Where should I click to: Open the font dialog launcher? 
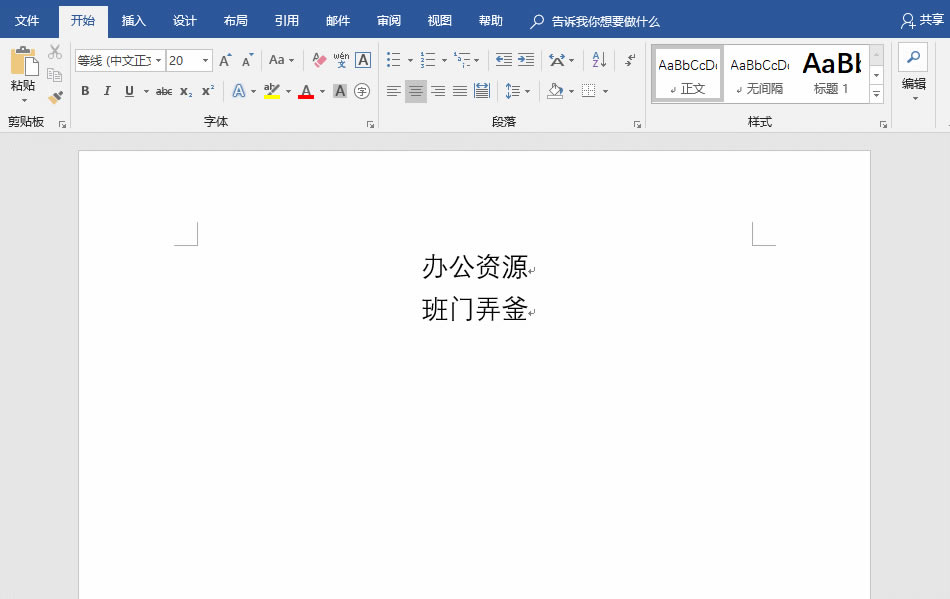(x=370, y=124)
